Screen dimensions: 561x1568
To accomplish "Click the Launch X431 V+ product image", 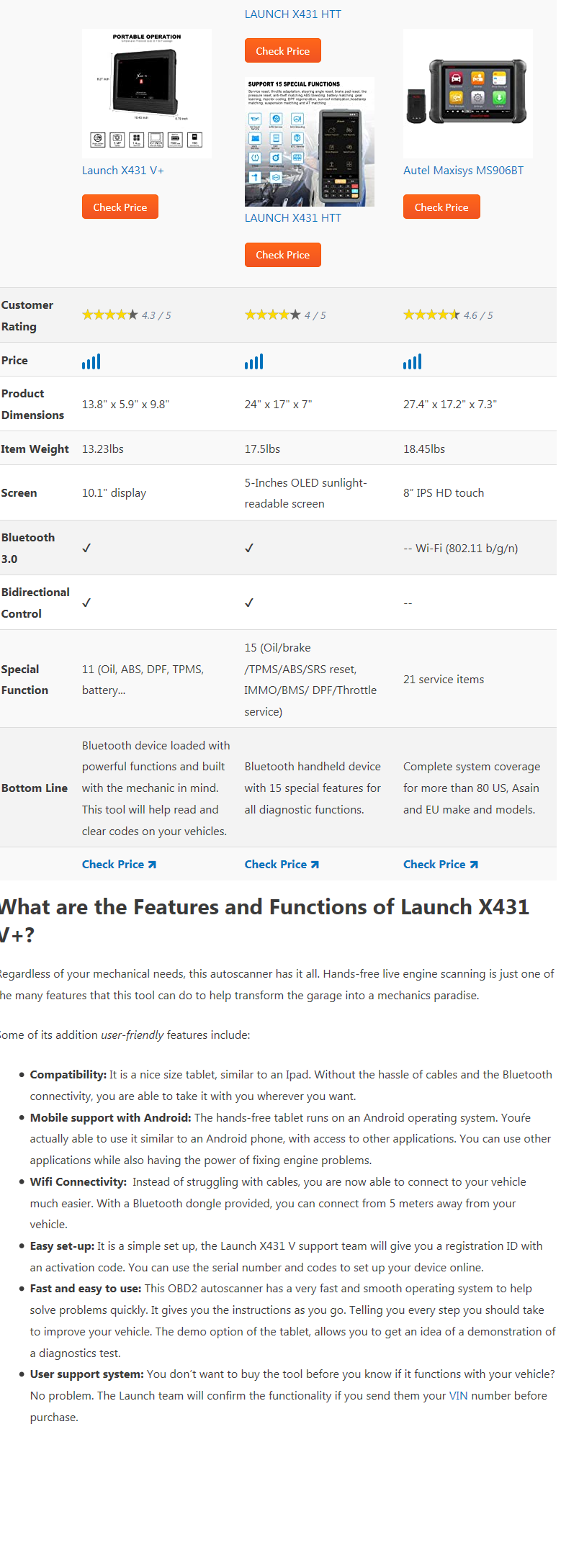I will coord(147,94).
